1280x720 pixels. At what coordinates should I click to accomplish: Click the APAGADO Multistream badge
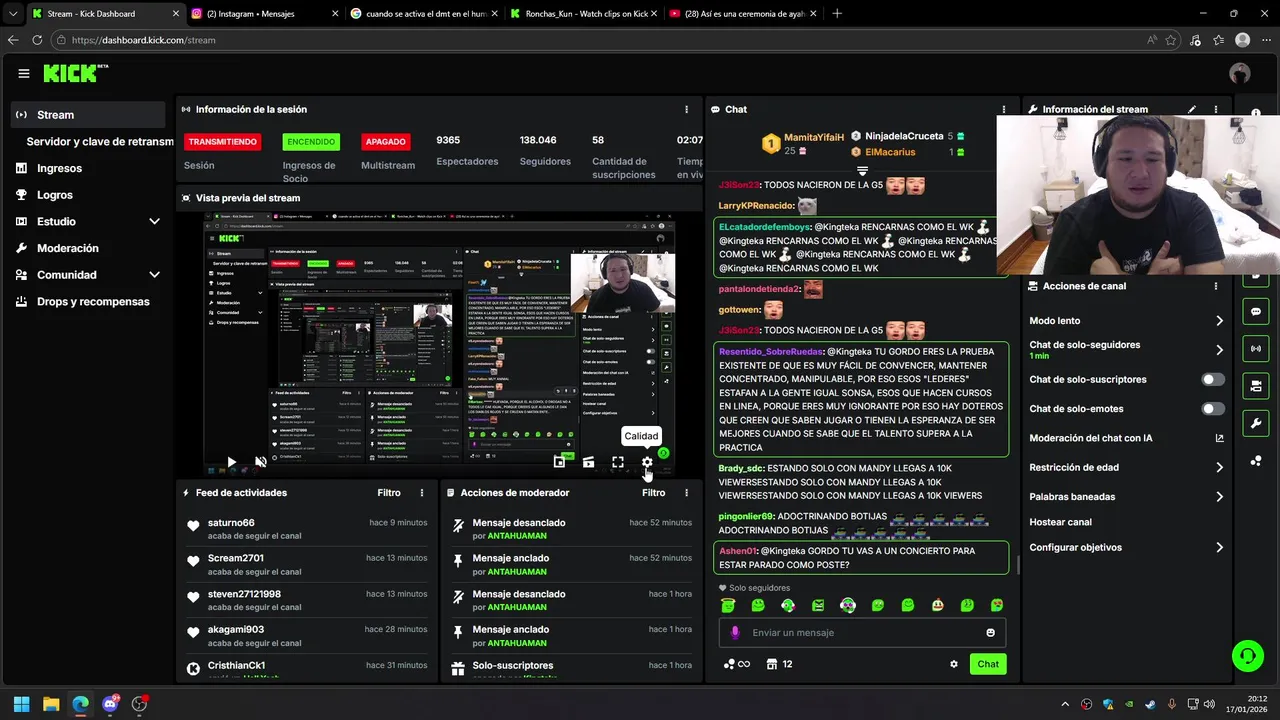pyautogui.click(x=386, y=142)
